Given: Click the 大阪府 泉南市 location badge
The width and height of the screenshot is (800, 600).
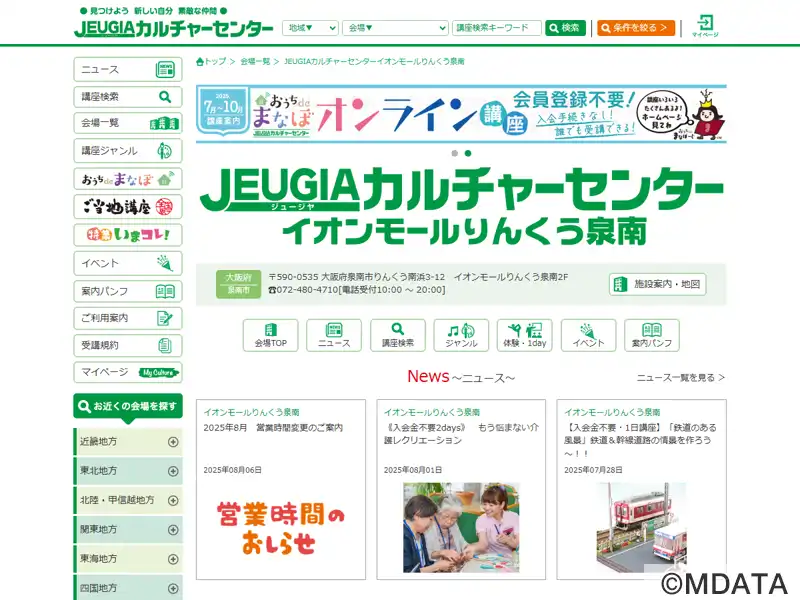Looking at the screenshot, I should (x=238, y=284).
